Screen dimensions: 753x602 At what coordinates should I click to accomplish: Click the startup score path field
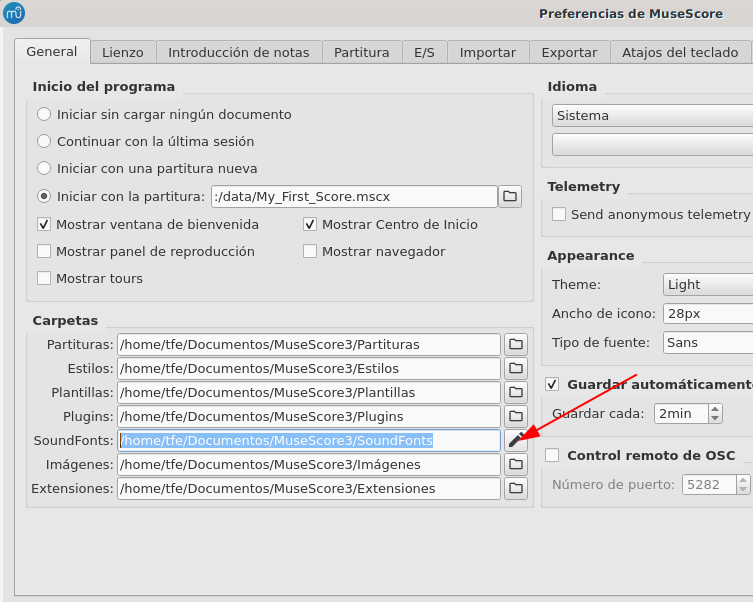(354, 197)
